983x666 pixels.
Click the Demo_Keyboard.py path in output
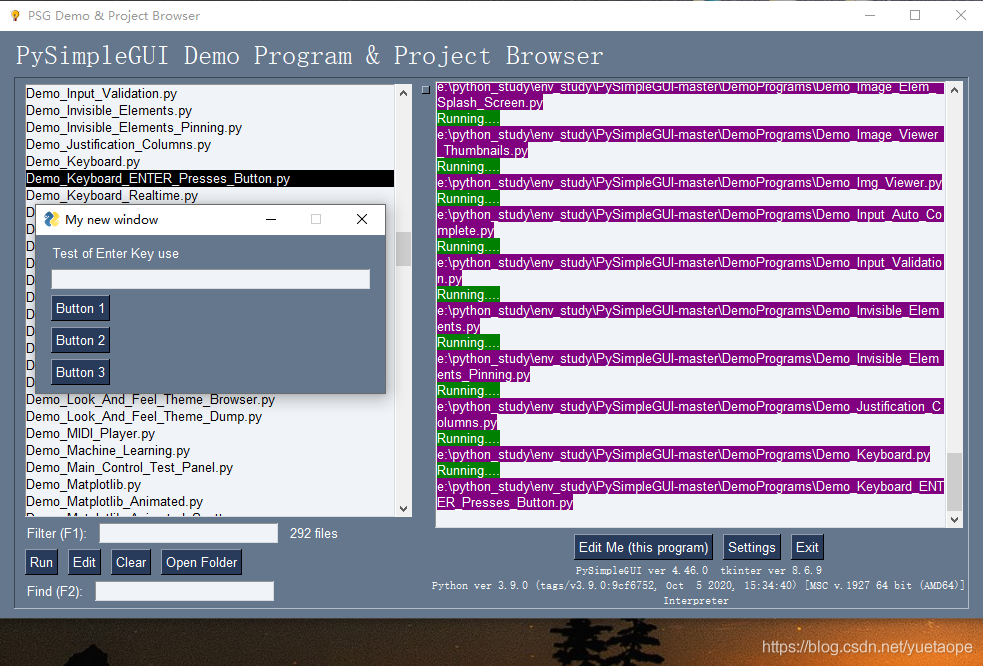683,455
